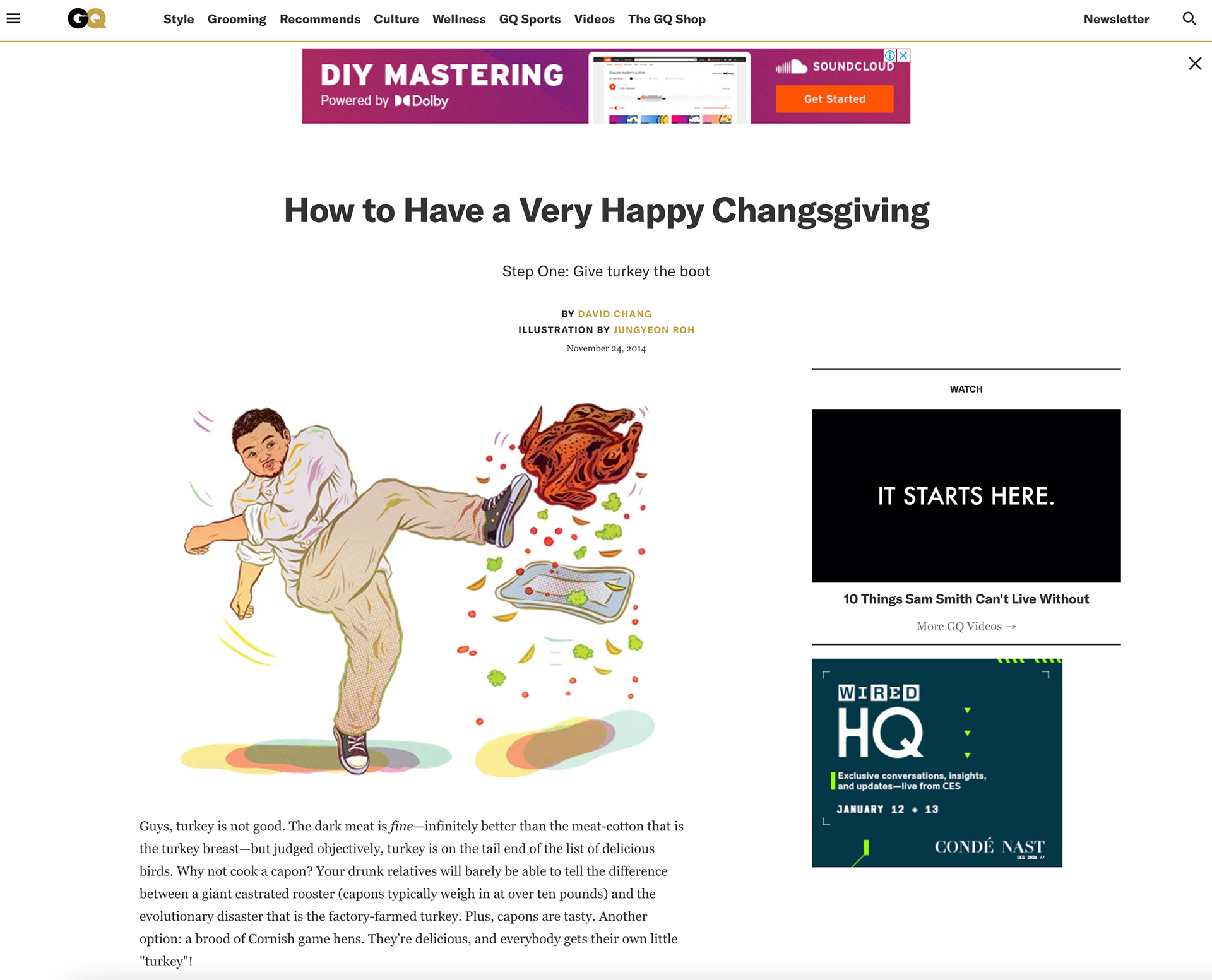The height and width of the screenshot is (980, 1212).
Task: Go to Recommends section
Action: [320, 20]
